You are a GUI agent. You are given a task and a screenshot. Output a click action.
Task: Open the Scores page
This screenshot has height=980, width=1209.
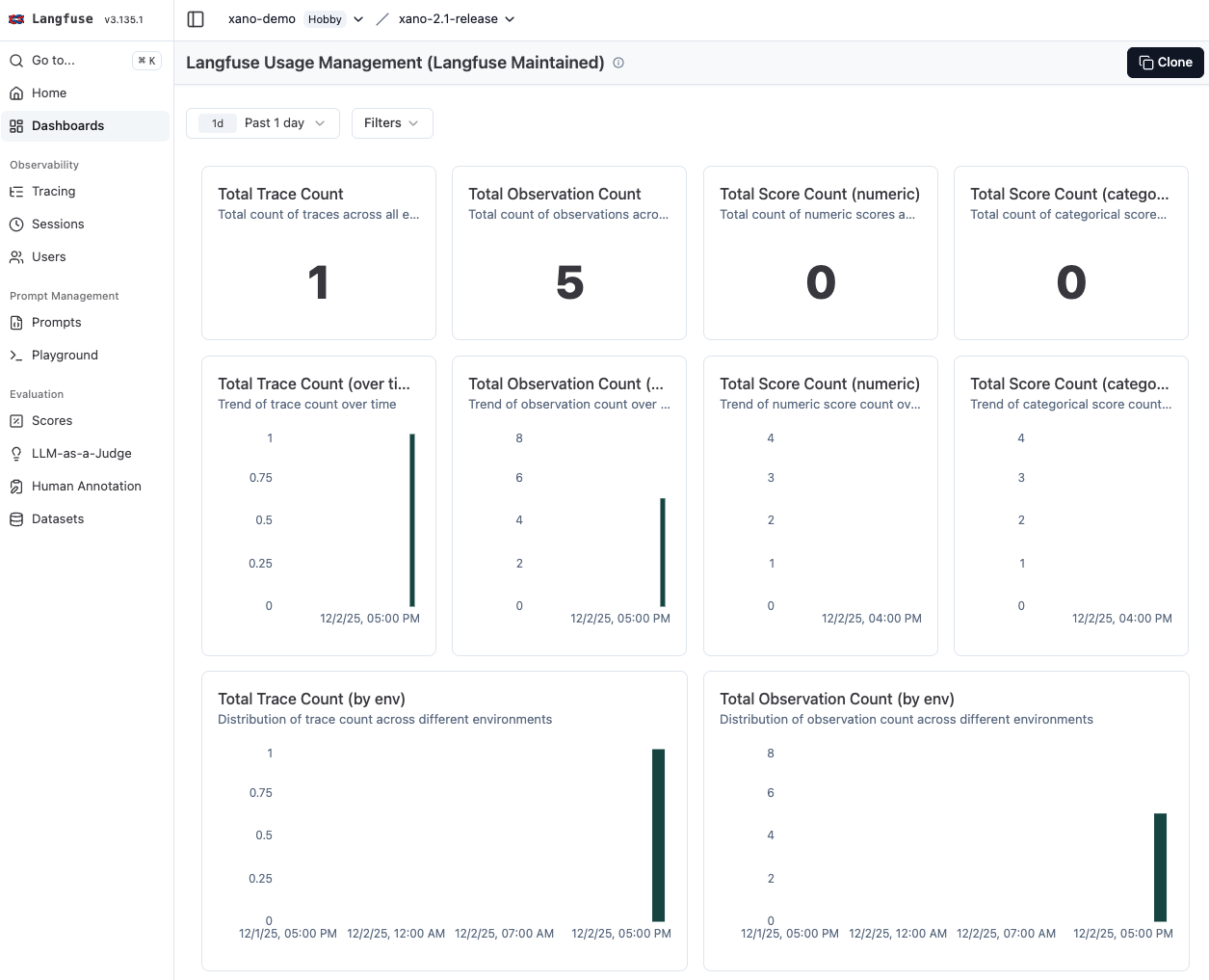pos(52,421)
